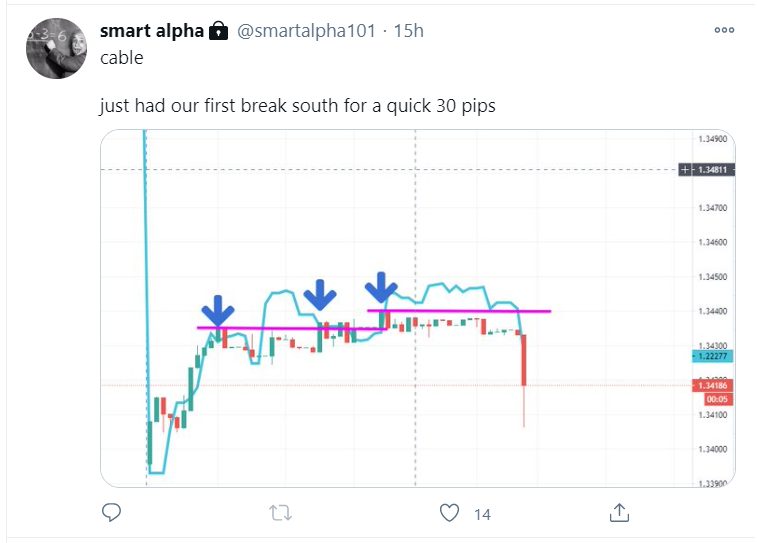This screenshot has width=757, height=543.
Task: Click the reply speech bubble icon
Action: point(112,513)
